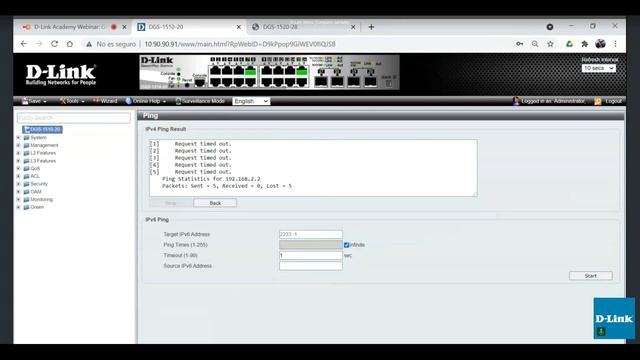The height and width of the screenshot is (360, 640).
Task: Click the Fuzzy Search input box
Action: click(74, 118)
